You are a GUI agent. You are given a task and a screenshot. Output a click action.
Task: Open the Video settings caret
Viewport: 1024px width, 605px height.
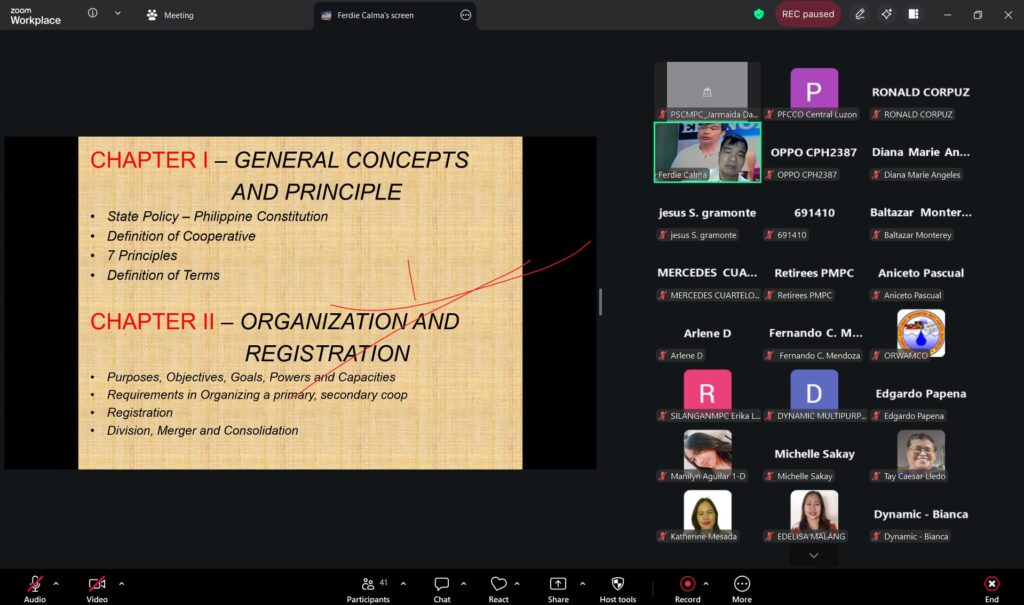pos(122,583)
